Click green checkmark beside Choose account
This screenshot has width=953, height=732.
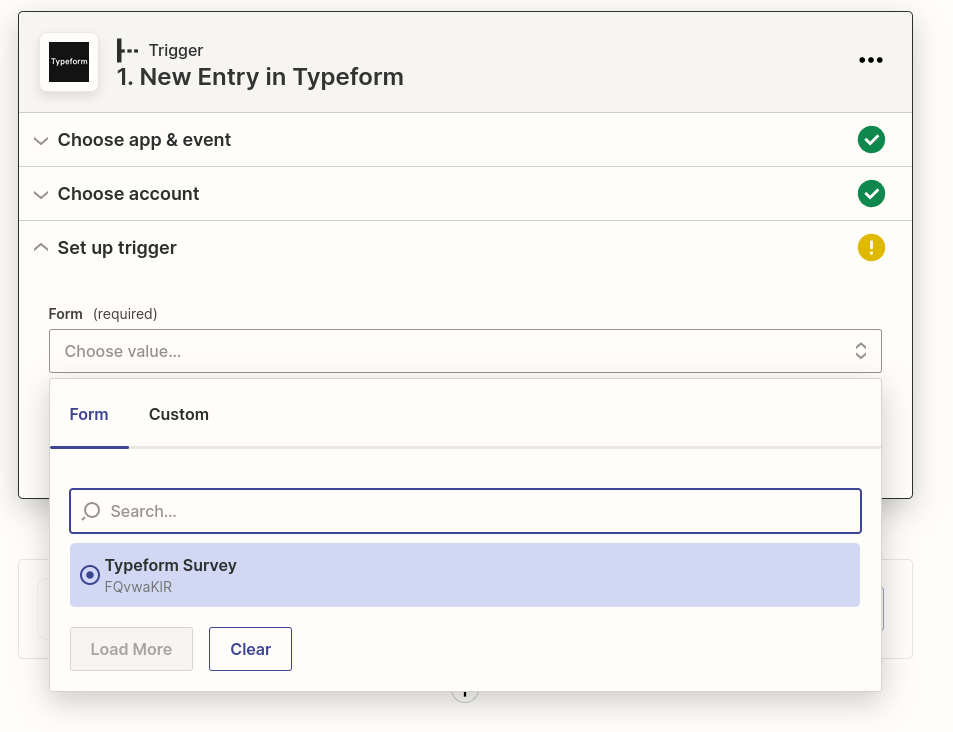point(871,194)
